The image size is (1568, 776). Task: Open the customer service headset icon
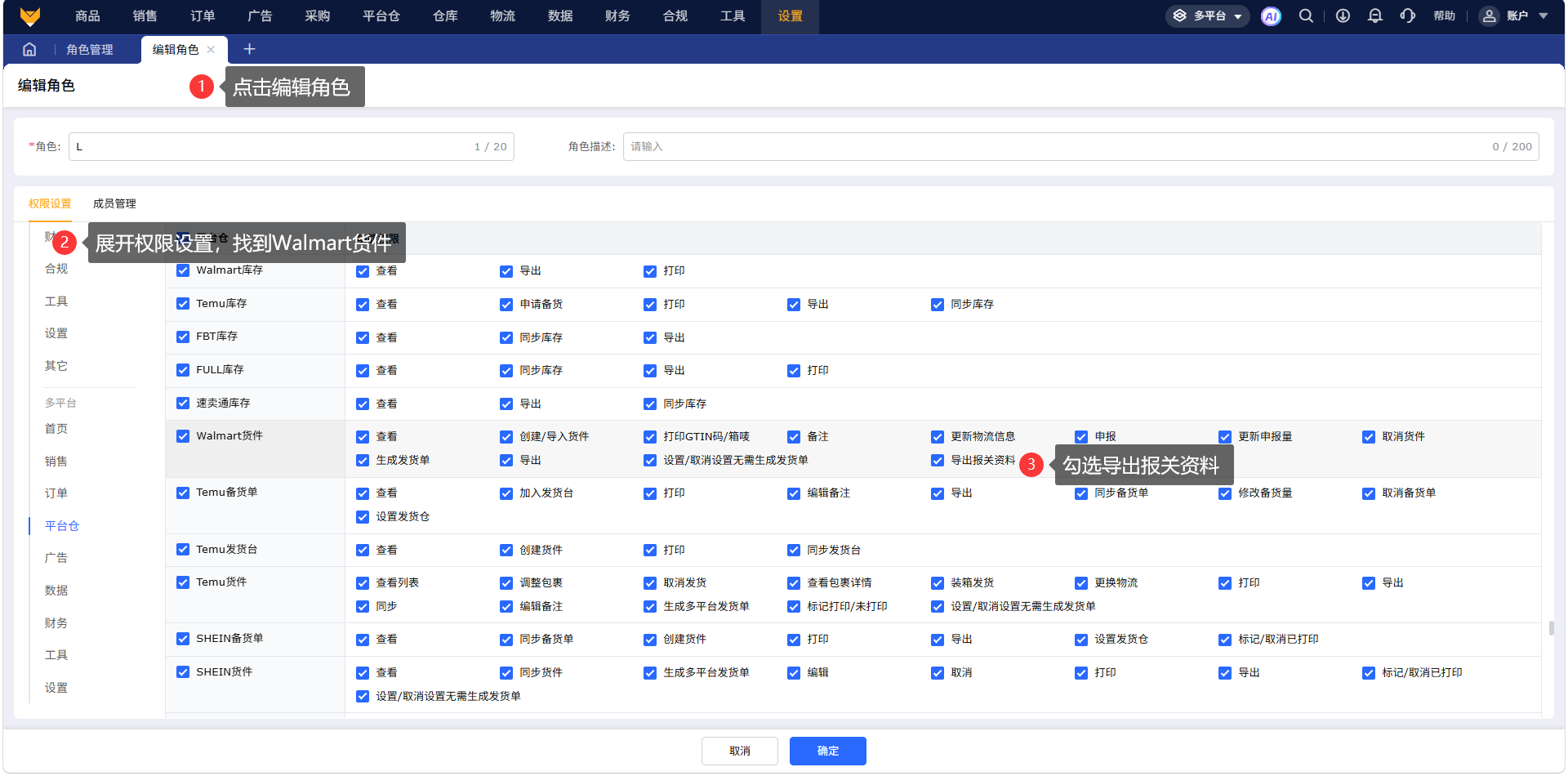(1407, 16)
